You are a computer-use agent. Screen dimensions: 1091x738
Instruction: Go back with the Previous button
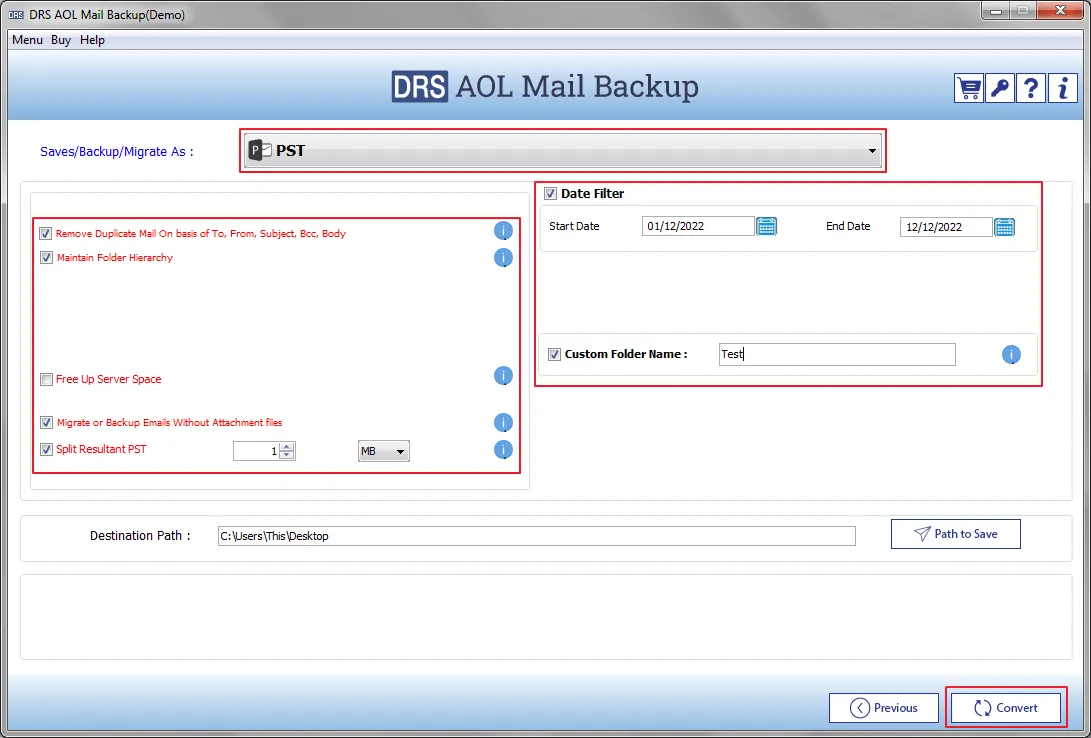click(884, 708)
